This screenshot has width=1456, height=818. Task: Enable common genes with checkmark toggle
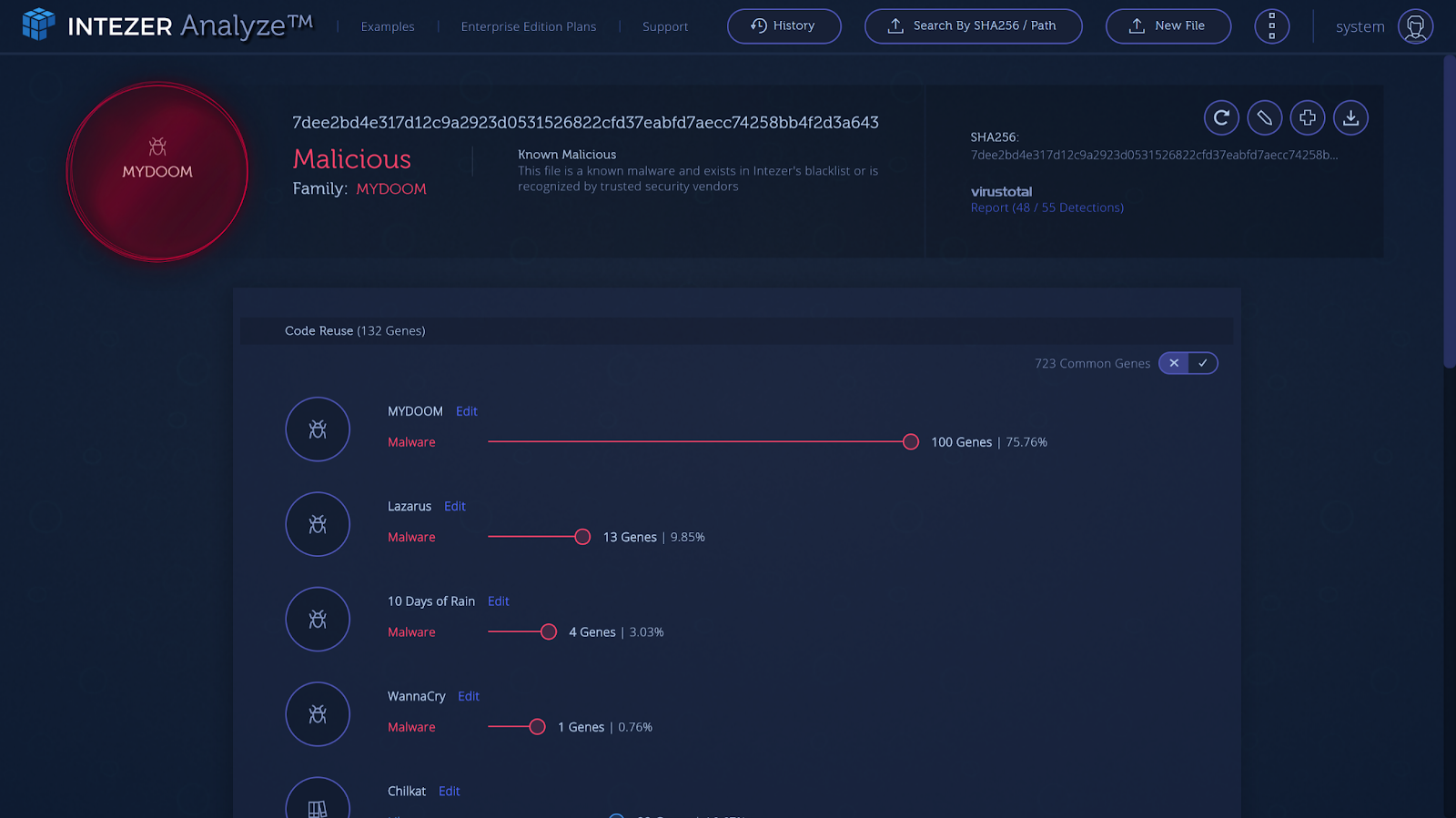coord(1203,363)
